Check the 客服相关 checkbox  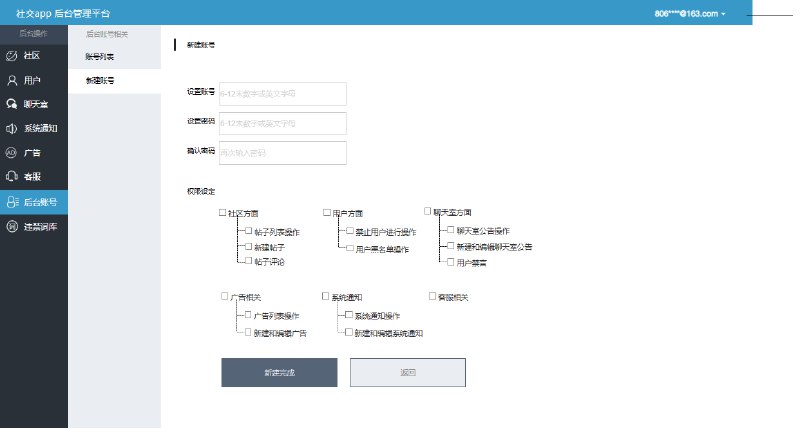point(432,296)
